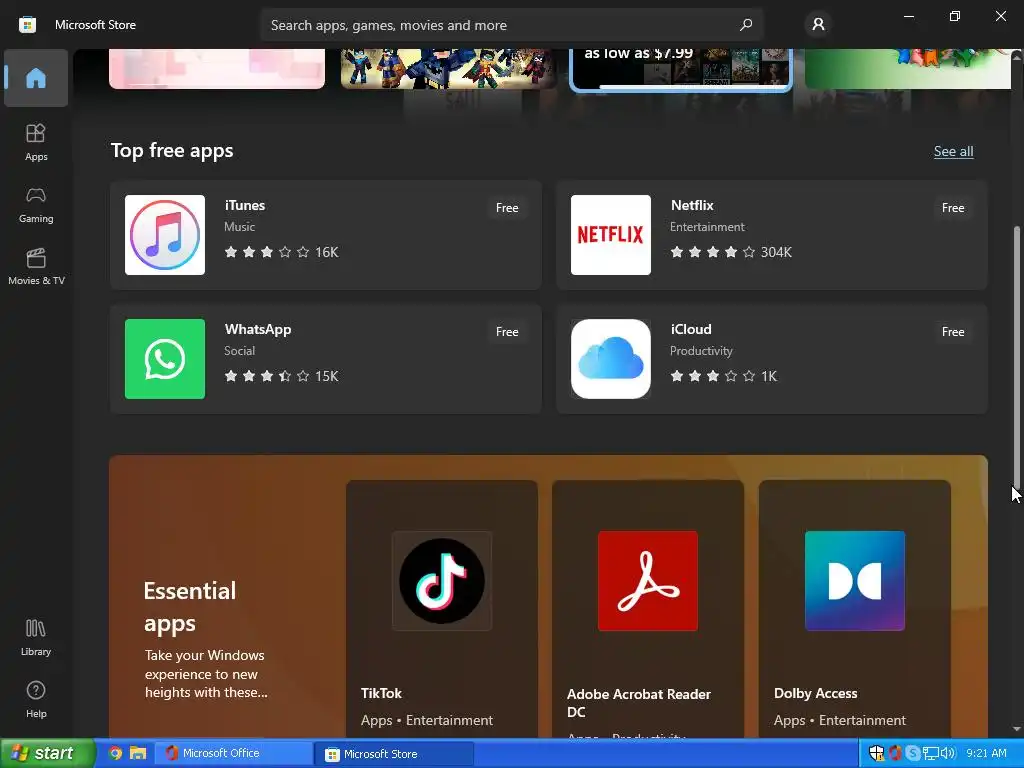The image size is (1024, 768).
Task: Click the iTunes star rating
Action: pyautogui.click(x=266, y=252)
